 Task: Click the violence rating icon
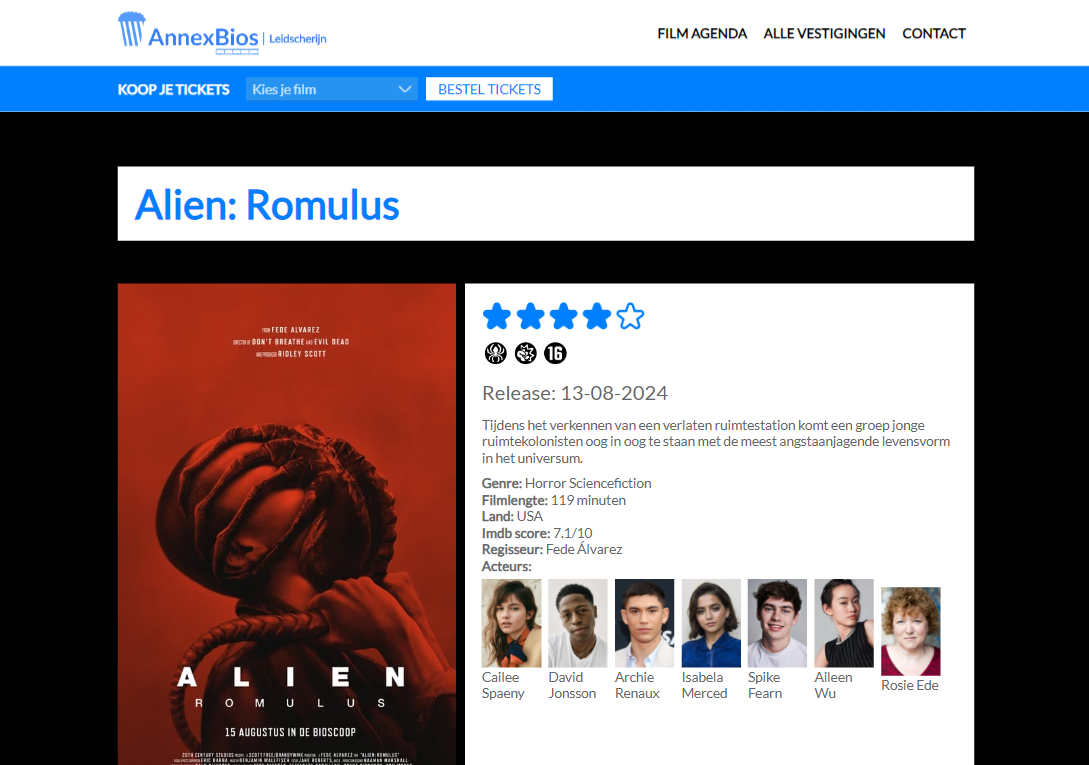(526, 354)
